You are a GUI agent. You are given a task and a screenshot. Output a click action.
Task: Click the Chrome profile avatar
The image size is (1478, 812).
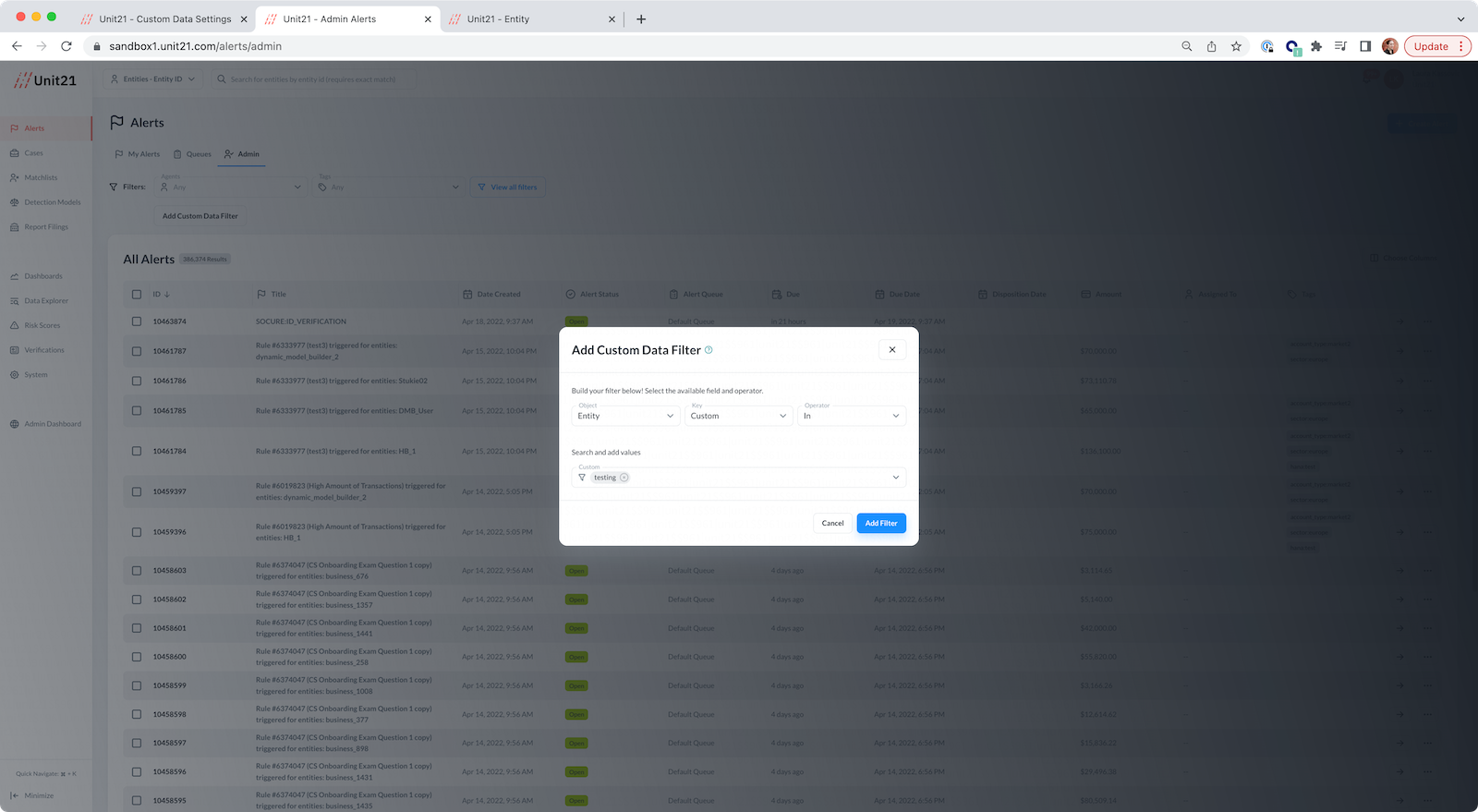1389,46
